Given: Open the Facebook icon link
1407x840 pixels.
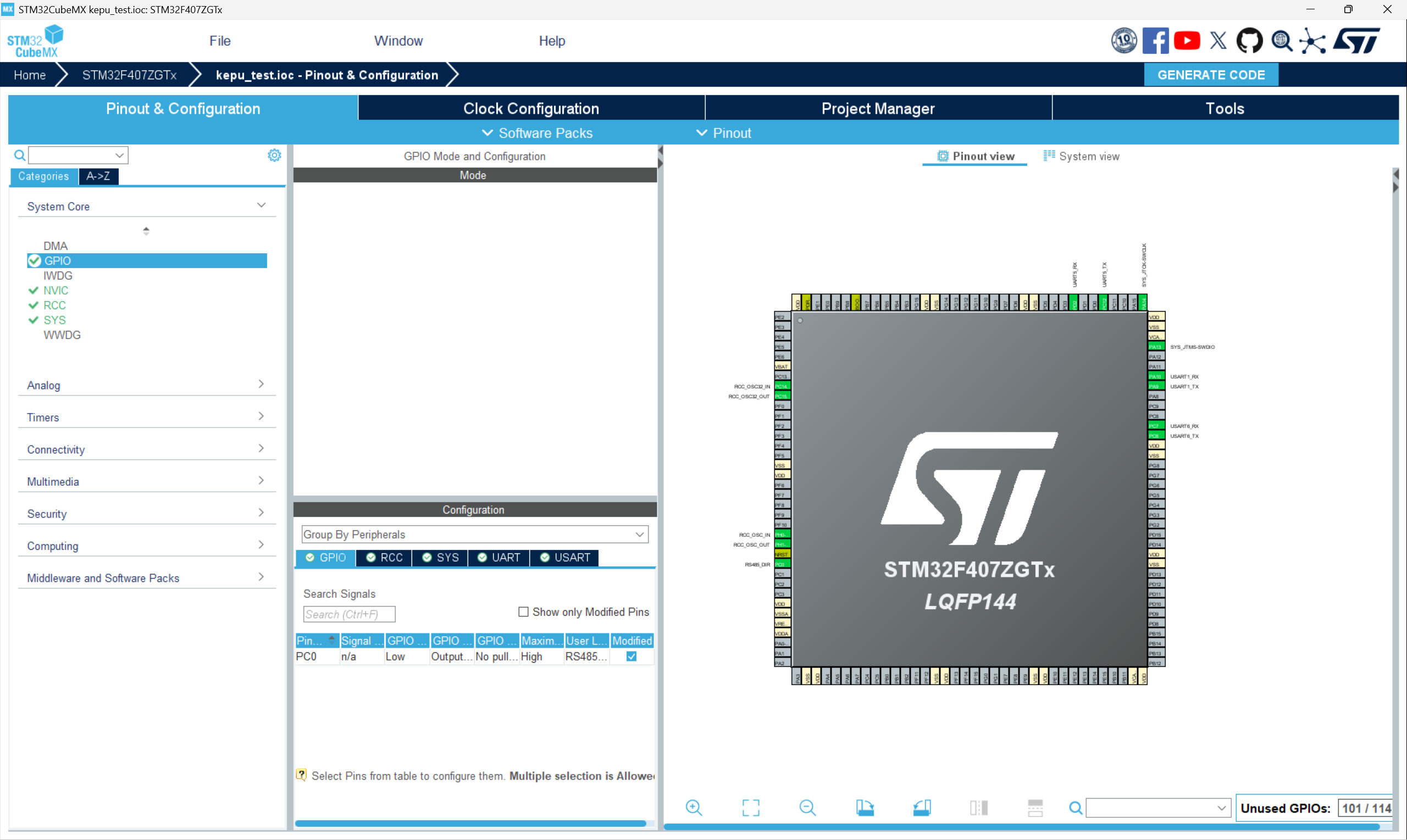Looking at the screenshot, I should click(x=1155, y=41).
